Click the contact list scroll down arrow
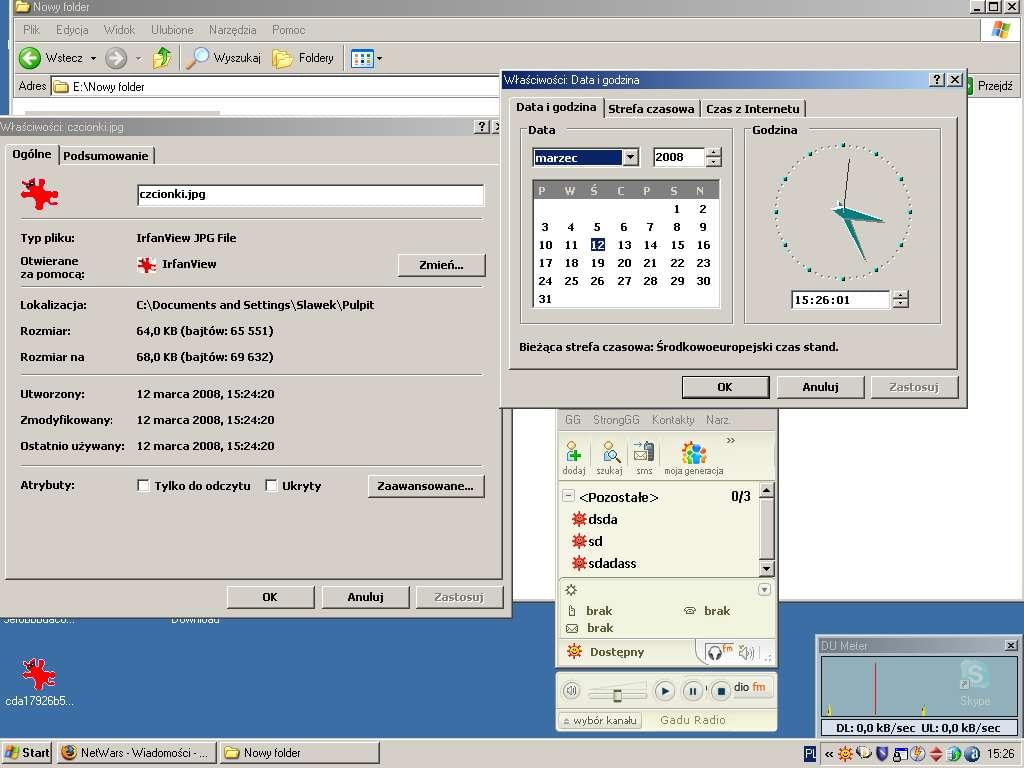Image resolution: width=1024 pixels, height=768 pixels. 767,568
